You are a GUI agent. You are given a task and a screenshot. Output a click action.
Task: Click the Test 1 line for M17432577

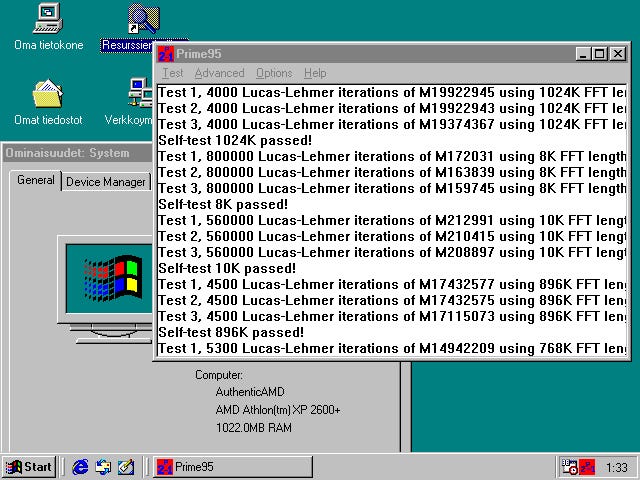point(392,284)
